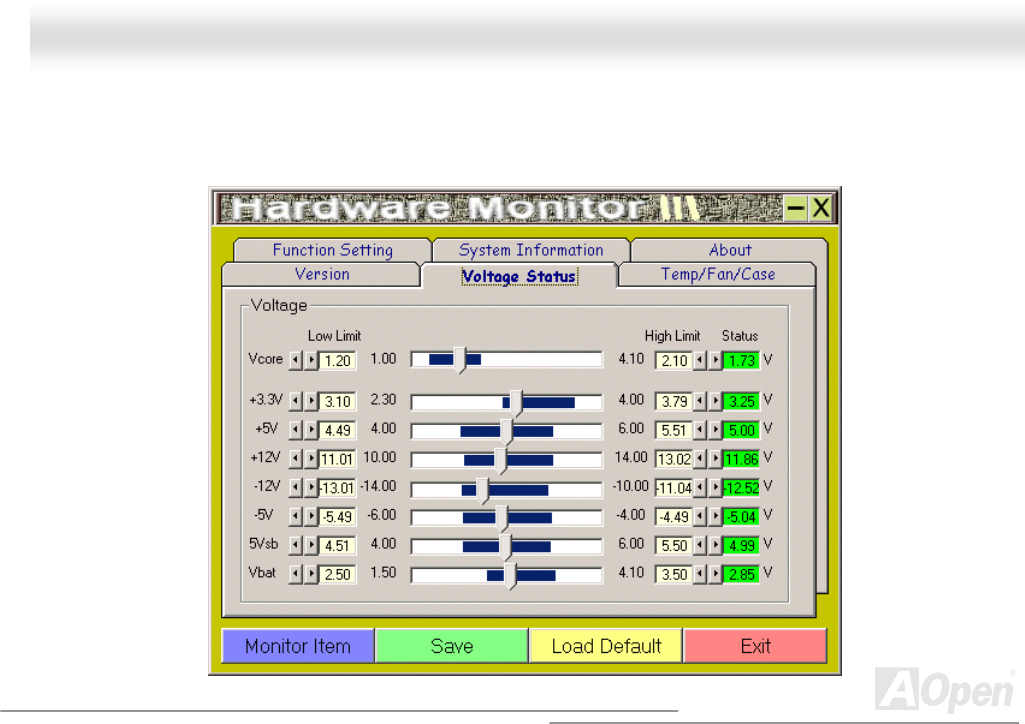This screenshot has width=1025, height=724.
Task: Click the green Save button
Action: [x=452, y=646]
